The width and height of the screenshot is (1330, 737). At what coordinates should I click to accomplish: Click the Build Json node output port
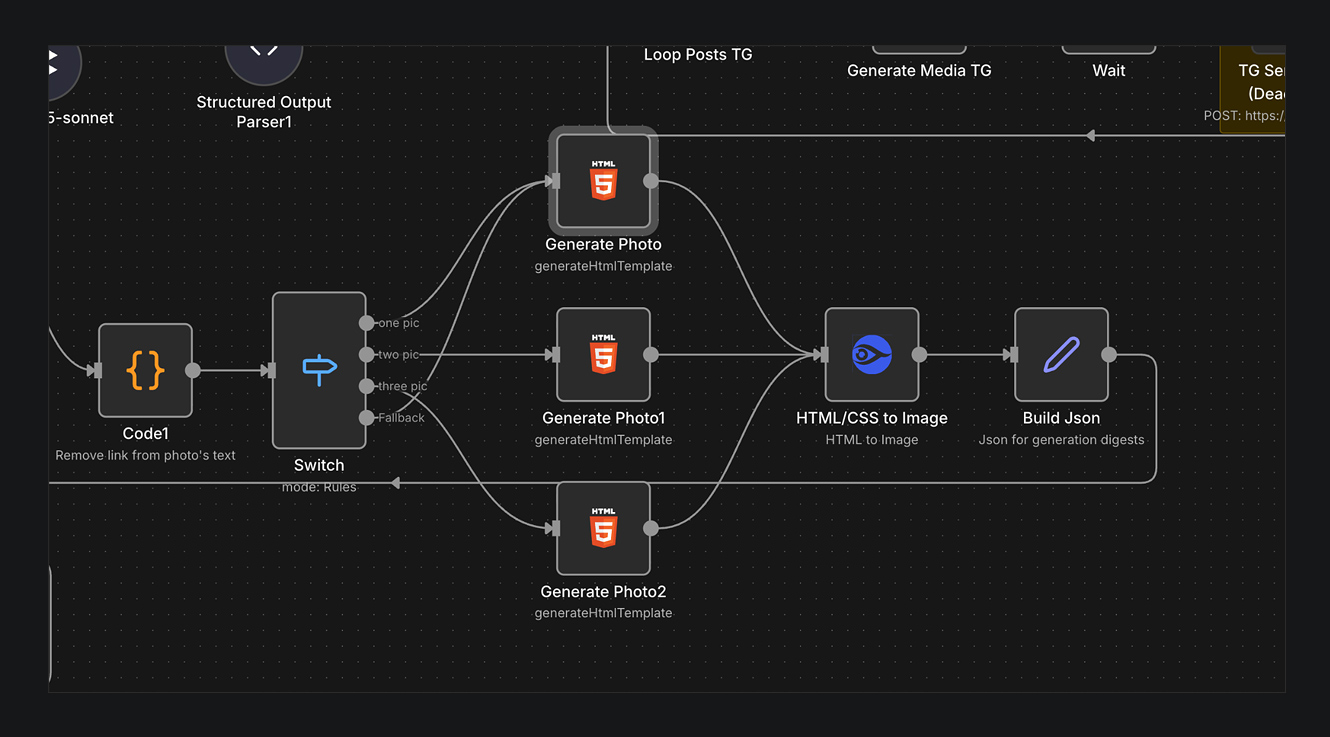coord(1109,354)
